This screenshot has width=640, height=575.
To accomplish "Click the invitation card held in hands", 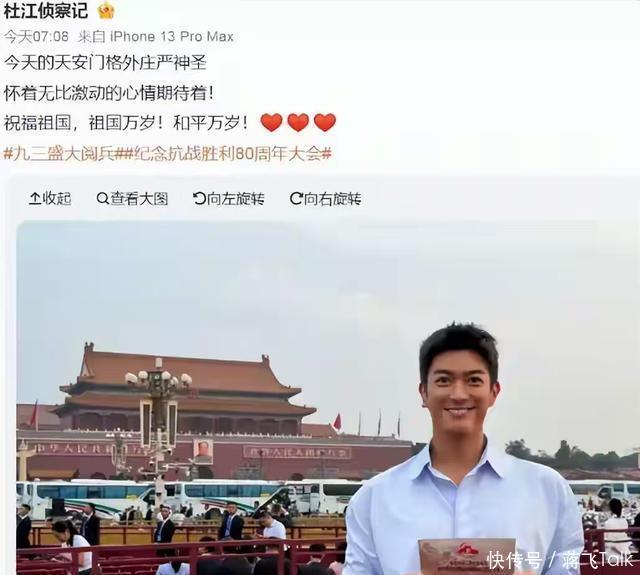I will [467, 556].
